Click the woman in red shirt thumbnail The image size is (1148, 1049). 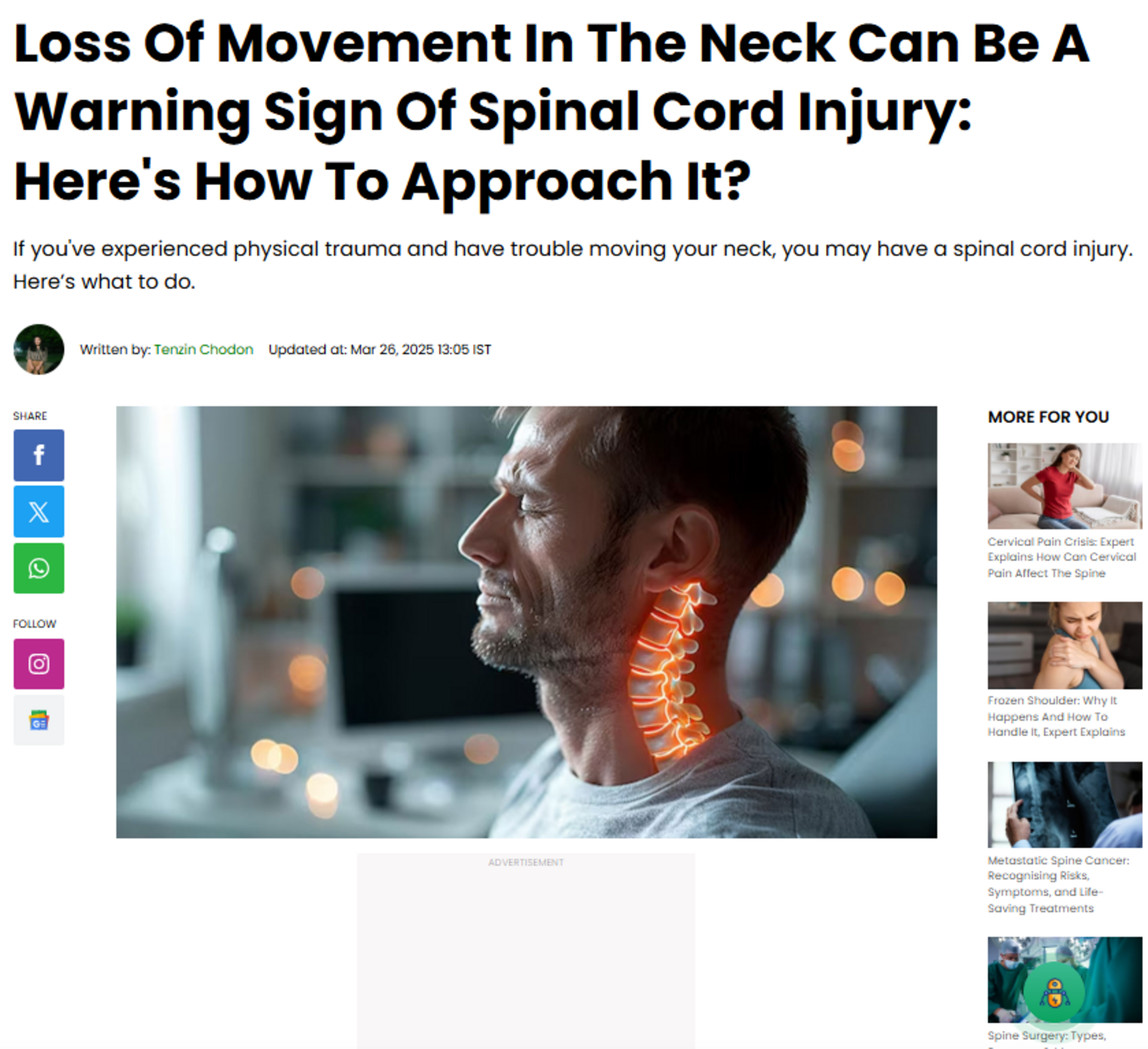pyautogui.click(x=1065, y=486)
